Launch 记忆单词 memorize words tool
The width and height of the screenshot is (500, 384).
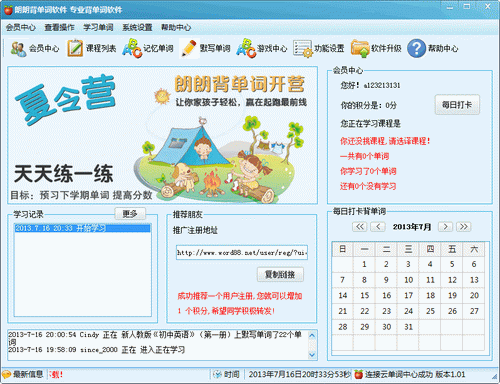pyautogui.click(x=132, y=49)
